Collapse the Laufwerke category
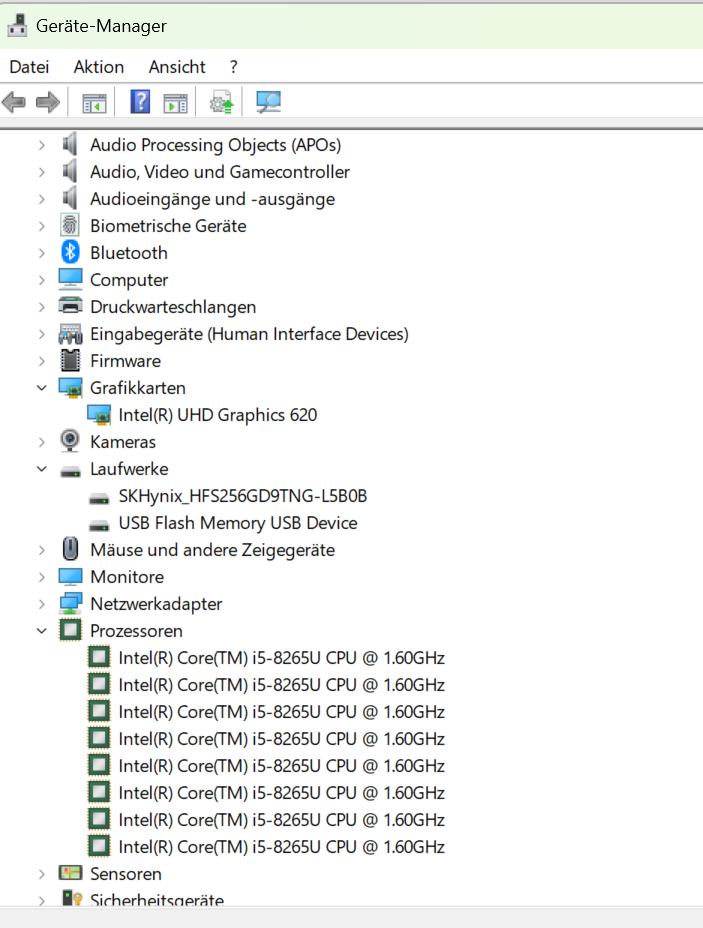Viewport: 703px width, 928px height. [x=41, y=469]
